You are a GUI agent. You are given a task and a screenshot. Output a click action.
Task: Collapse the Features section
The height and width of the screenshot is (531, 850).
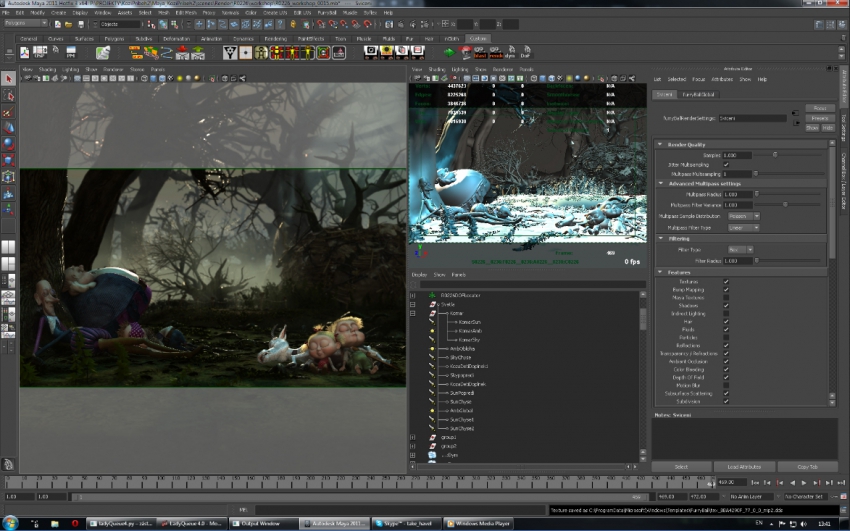point(660,272)
